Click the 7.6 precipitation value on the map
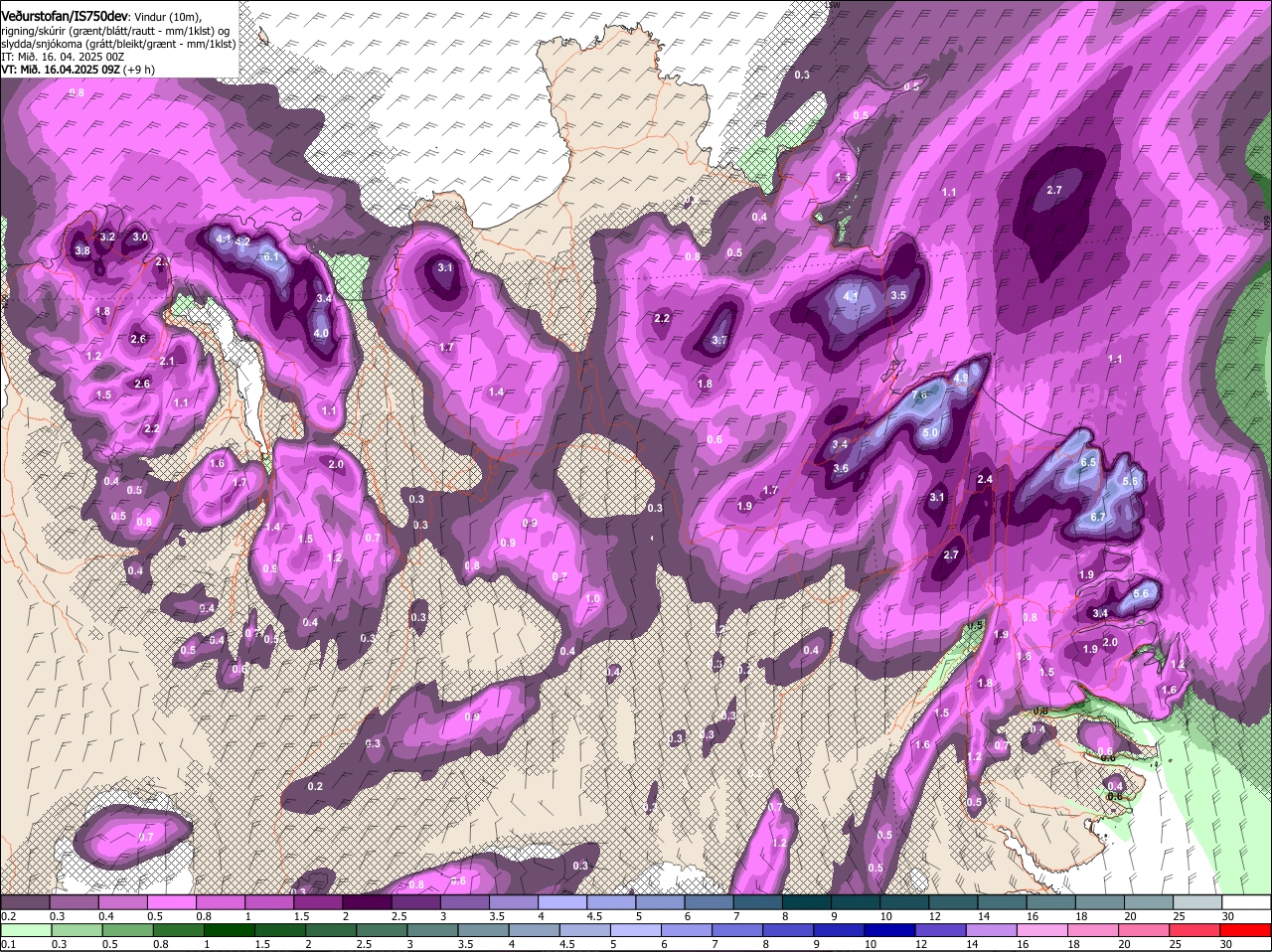 point(919,396)
